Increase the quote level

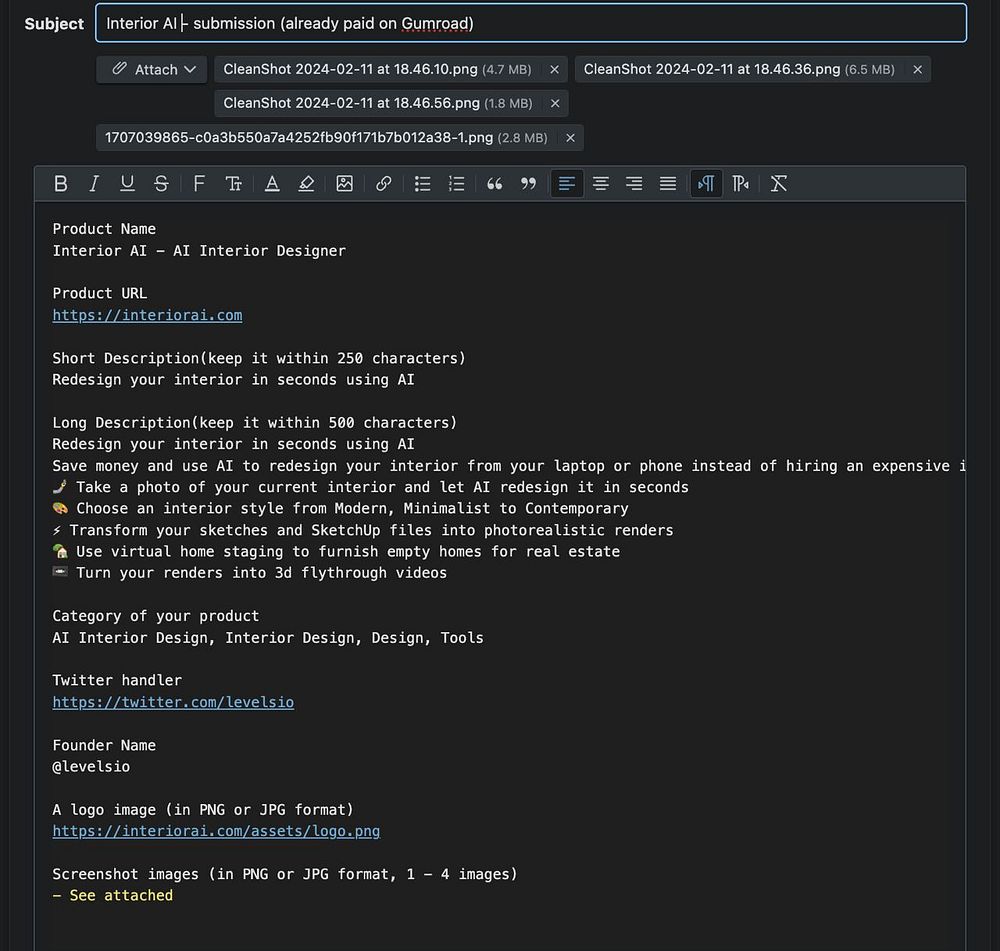point(494,184)
